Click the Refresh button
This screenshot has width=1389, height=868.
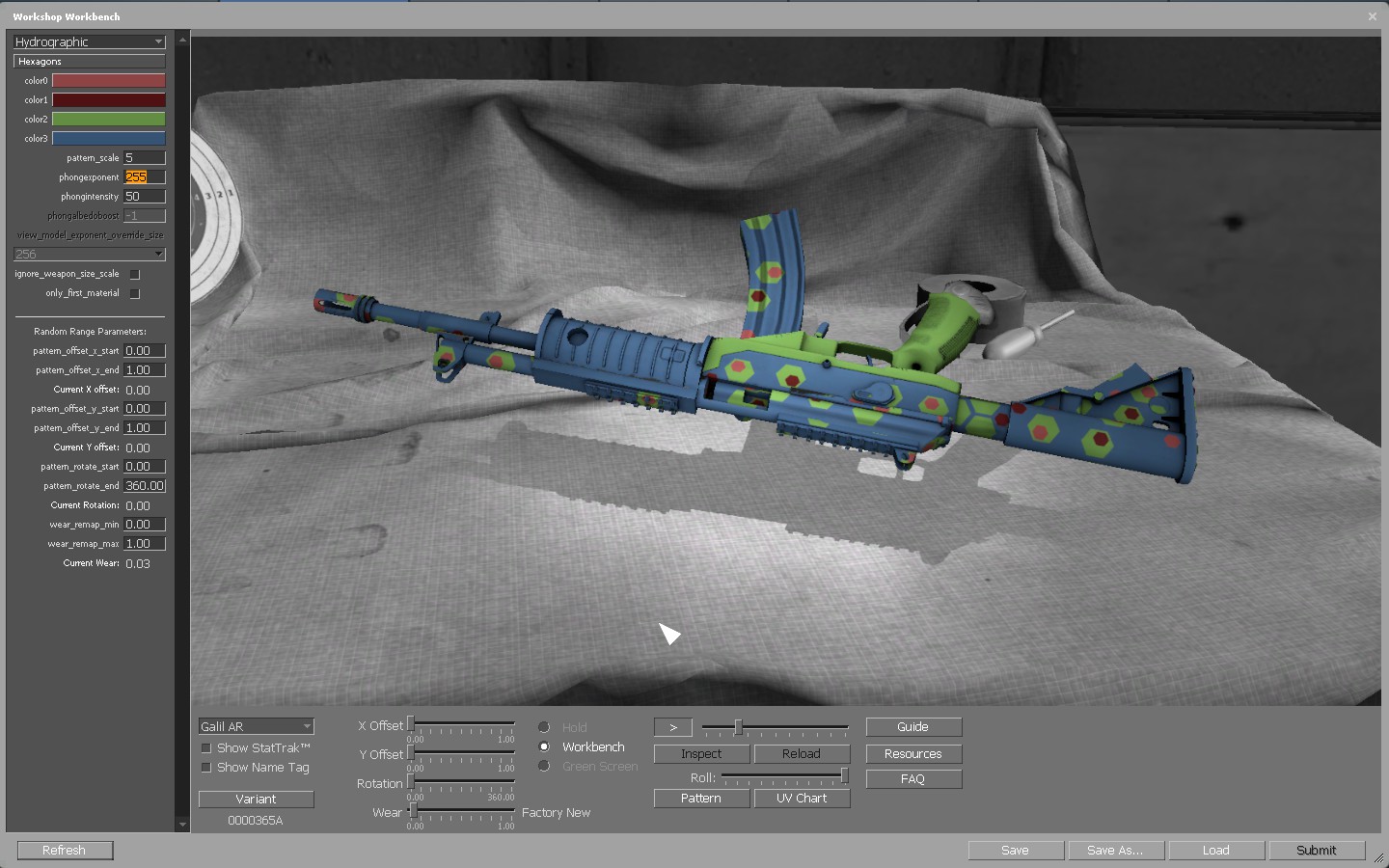point(65,851)
